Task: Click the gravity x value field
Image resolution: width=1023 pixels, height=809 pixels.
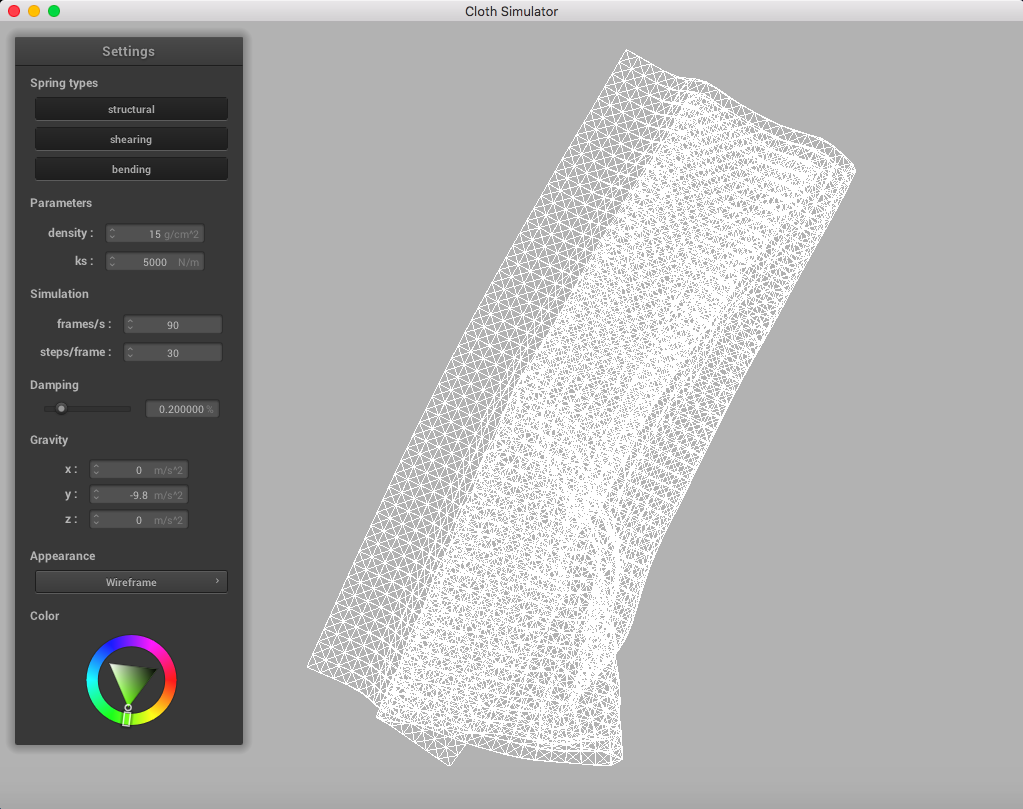Action: 139,470
